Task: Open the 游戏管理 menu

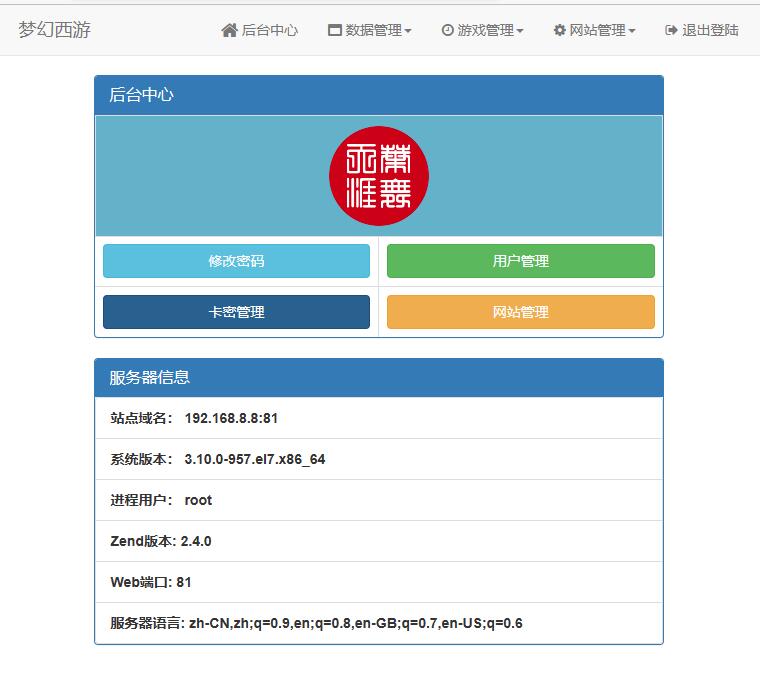Action: [x=482, y=30]
